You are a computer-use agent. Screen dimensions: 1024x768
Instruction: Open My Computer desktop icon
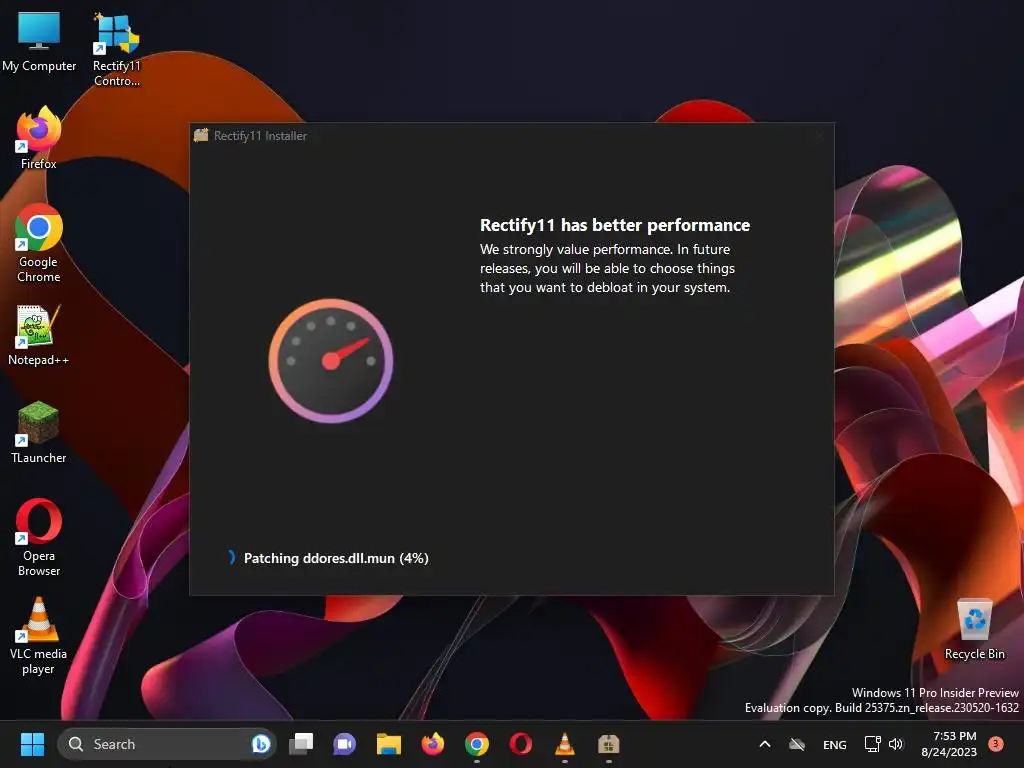pos(39,40)
